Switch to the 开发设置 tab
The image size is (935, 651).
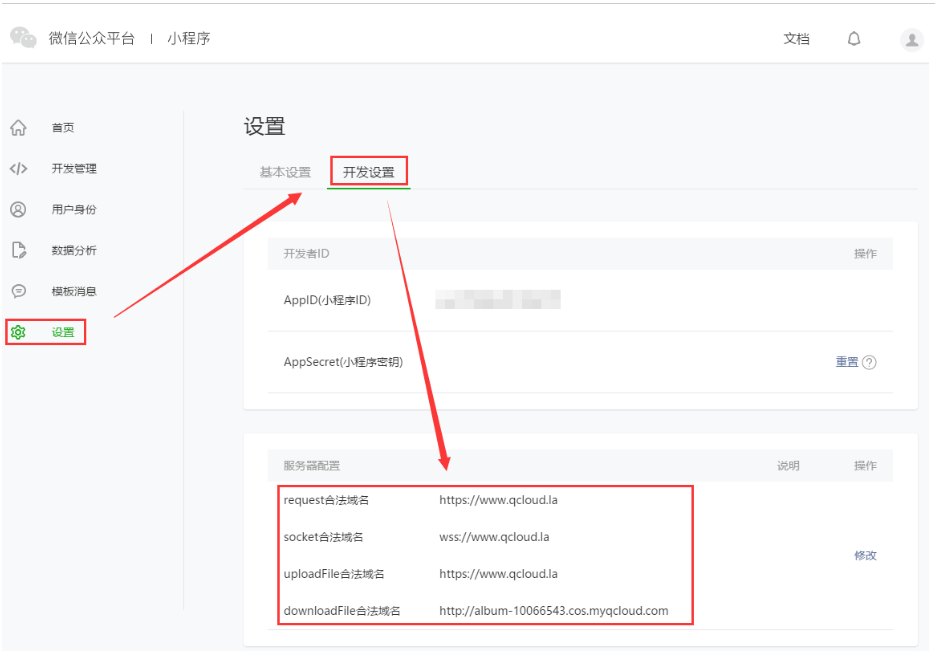pyautogui.click(x=369, y=172)
